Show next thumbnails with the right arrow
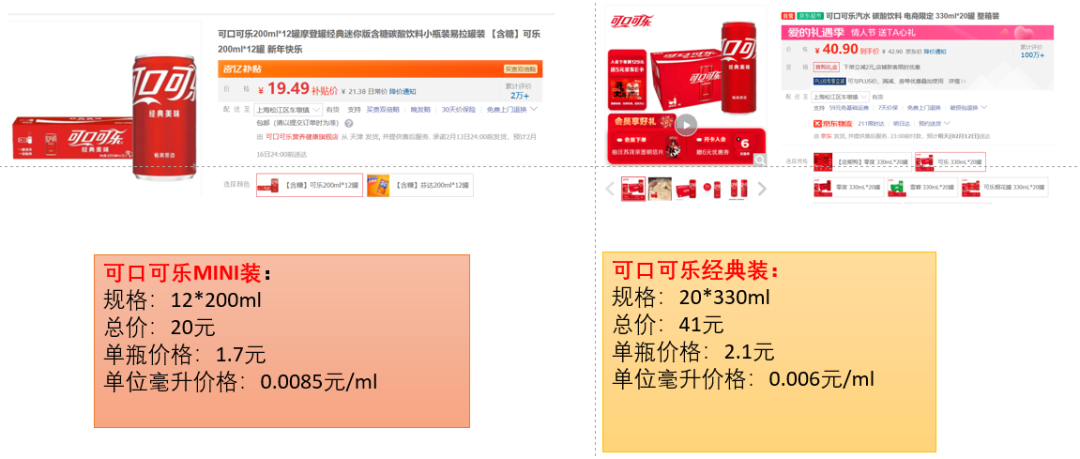 762,189
